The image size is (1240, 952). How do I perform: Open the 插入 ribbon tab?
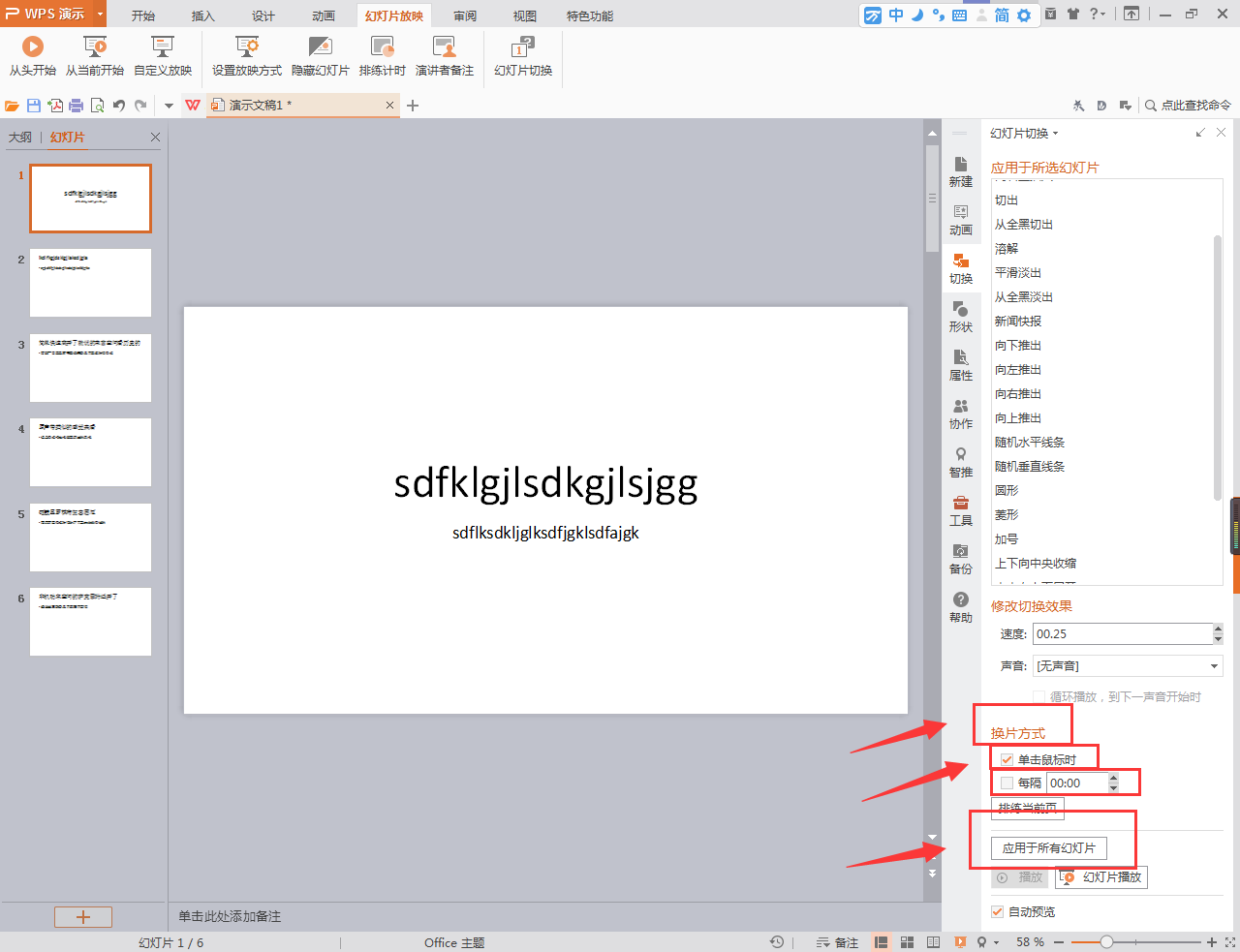tap(203, 15)
